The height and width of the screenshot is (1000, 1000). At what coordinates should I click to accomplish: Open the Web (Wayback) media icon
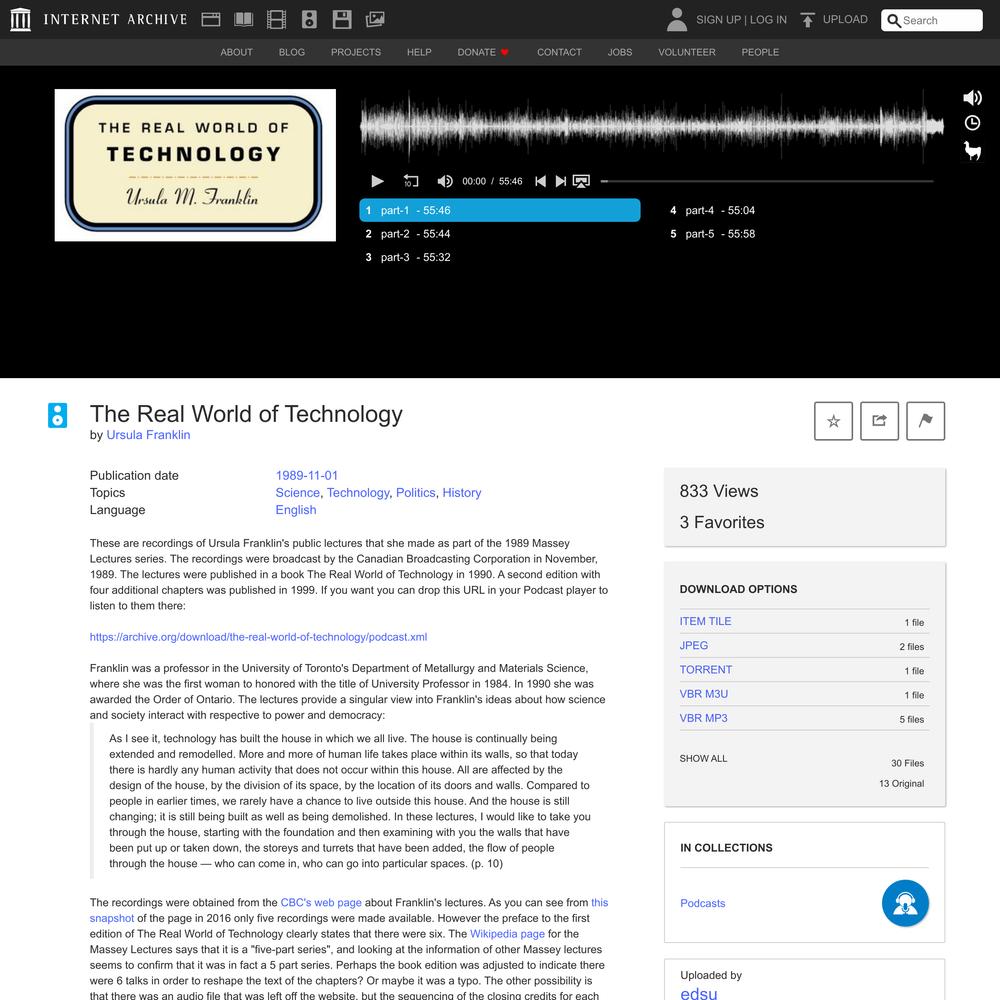210,20
